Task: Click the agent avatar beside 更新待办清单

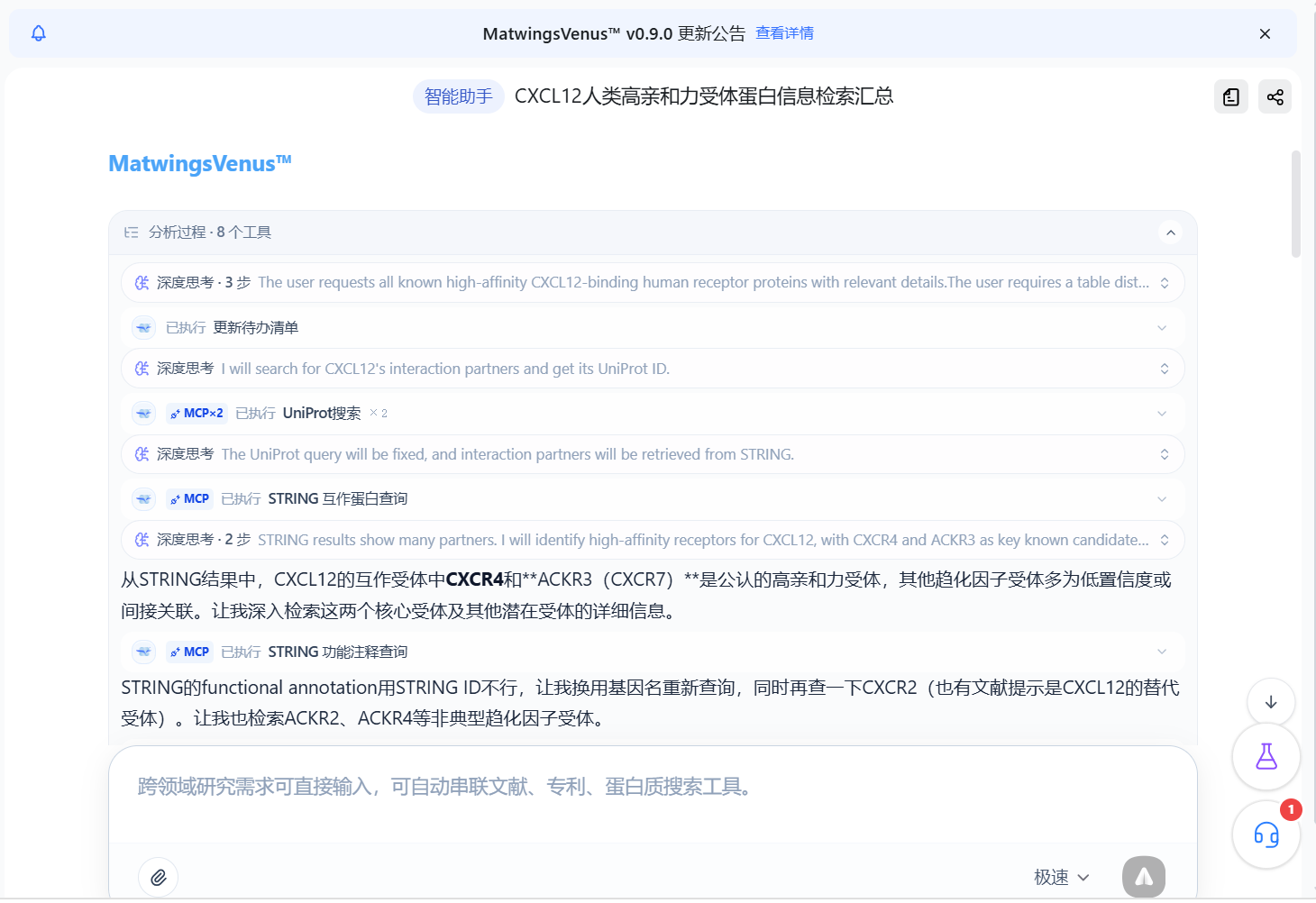Action: pyautogui.click(x=144, y=327)
